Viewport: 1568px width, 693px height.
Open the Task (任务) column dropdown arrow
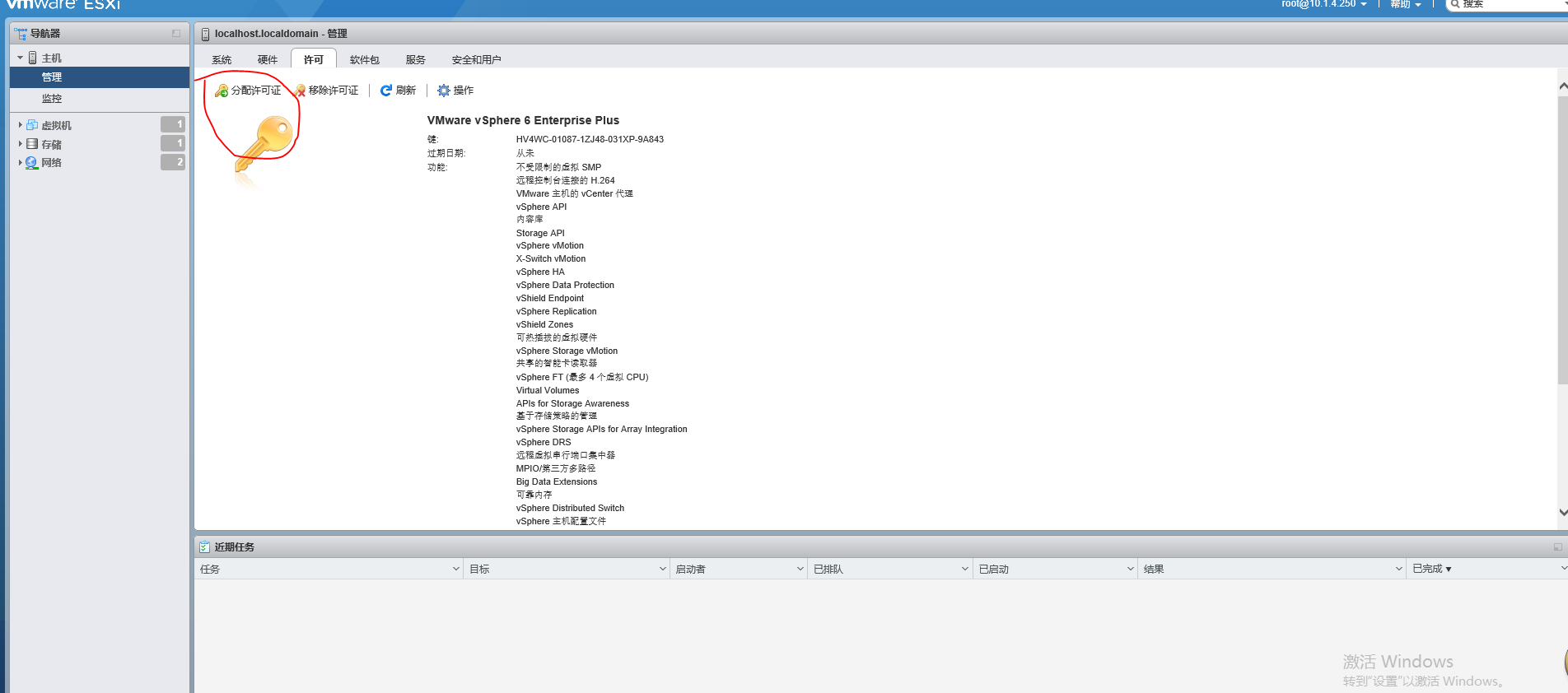(x=456, y=569)
